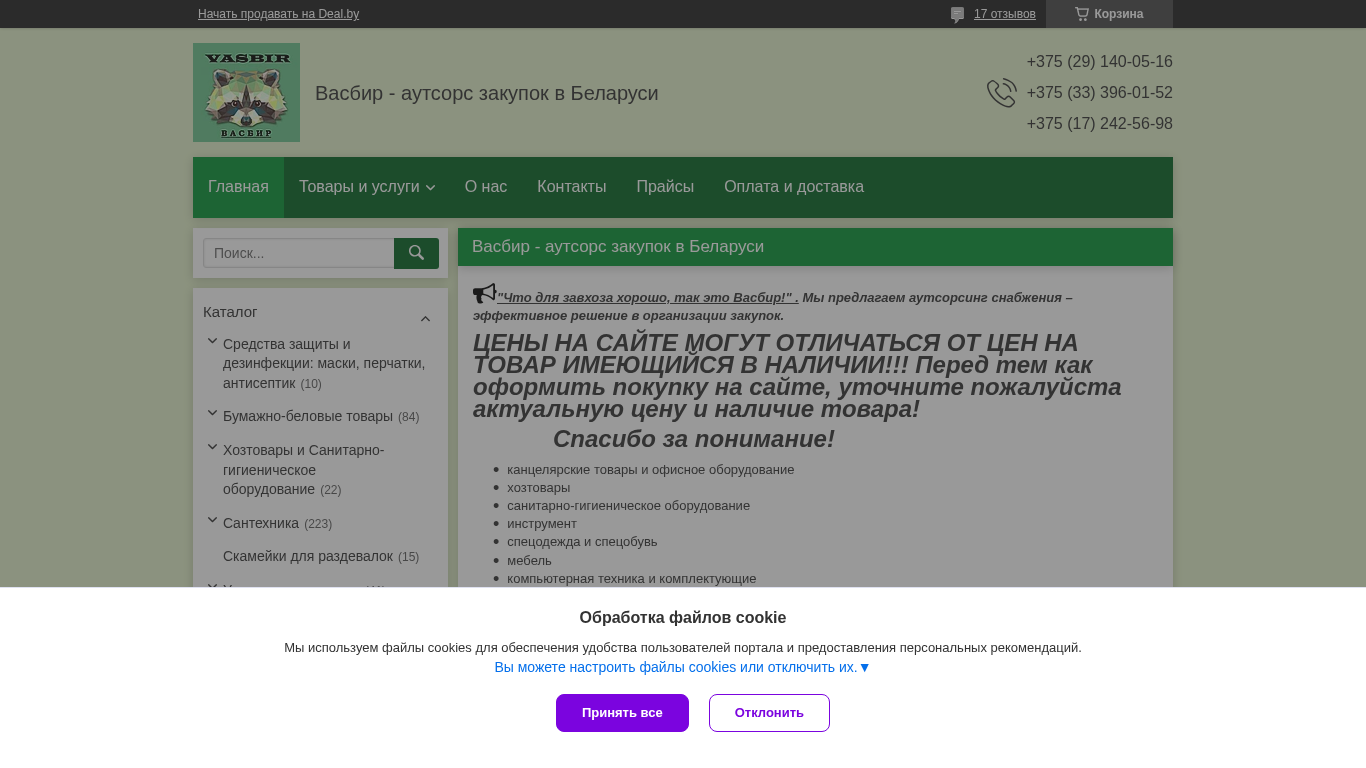This screenshot has width=1366, height=768.
Task: Open Средства защиты и дезинфекции category link
Action: click(x=324, y=363)
